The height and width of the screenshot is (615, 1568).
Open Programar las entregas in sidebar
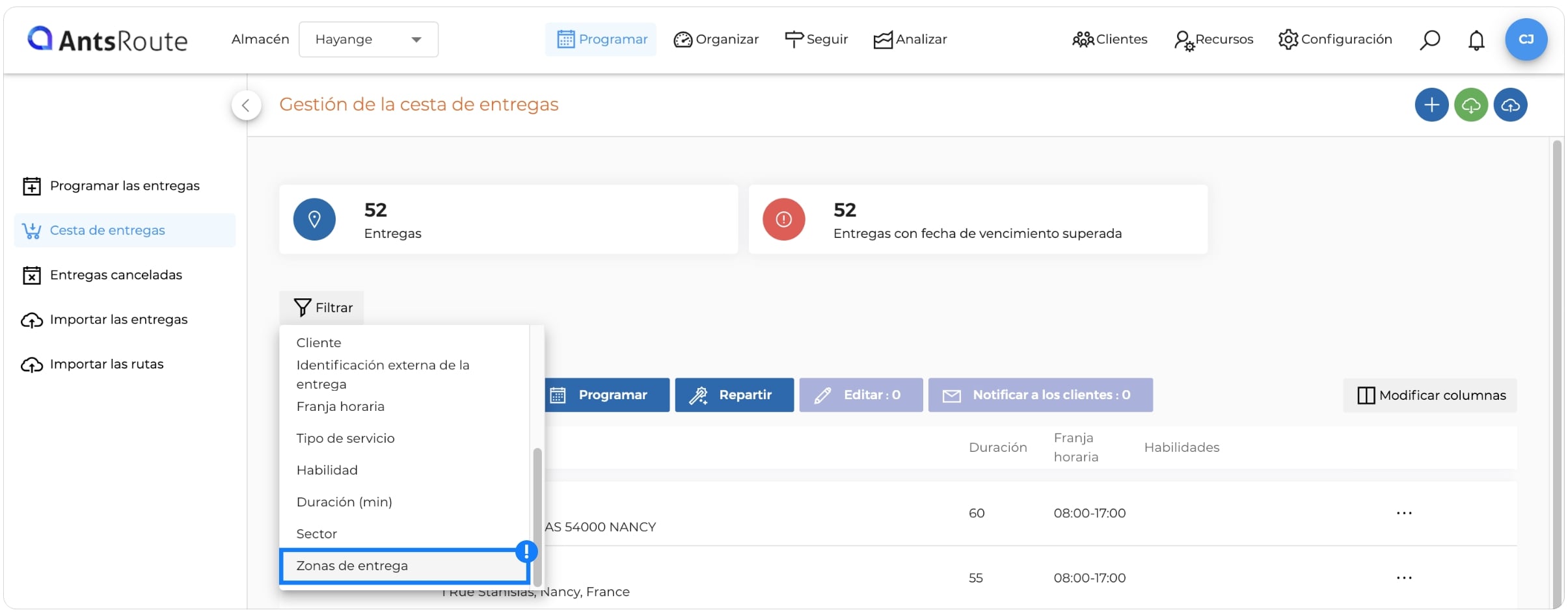pos(124,186)
